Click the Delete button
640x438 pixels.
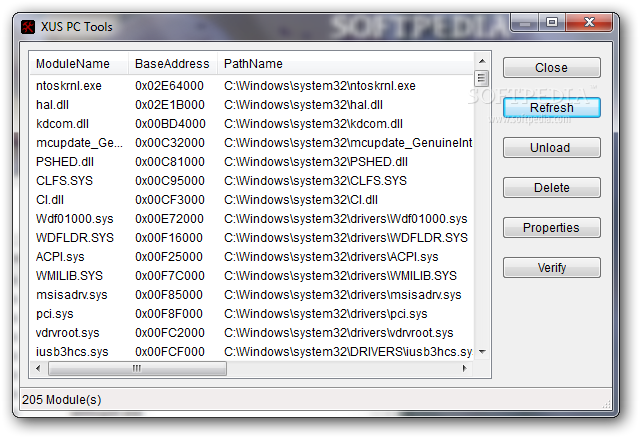(551, 188)
